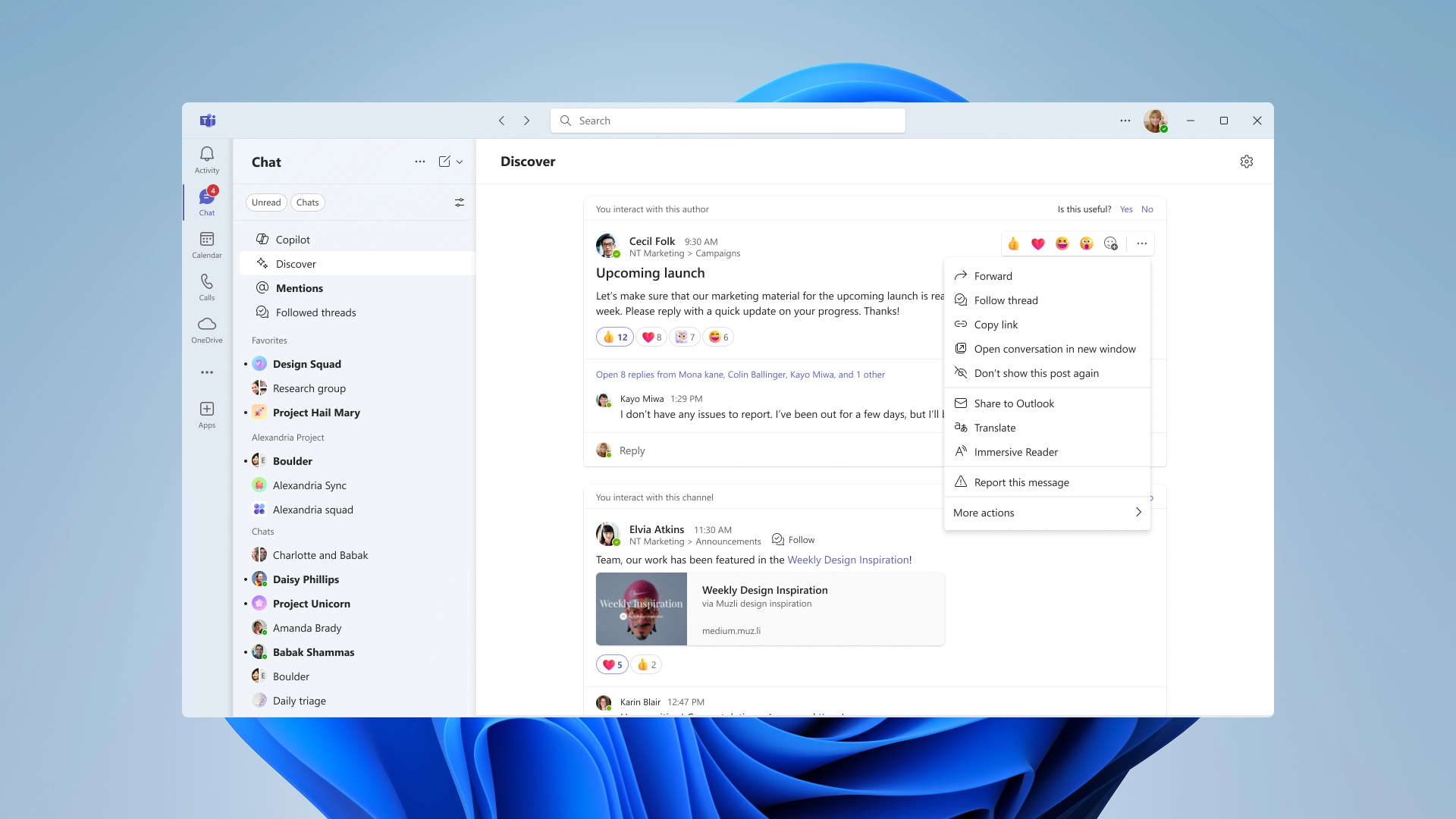This screenshot has width=1456, height=819.
Task: Compose a new chat message
Action: click(444, 161)
